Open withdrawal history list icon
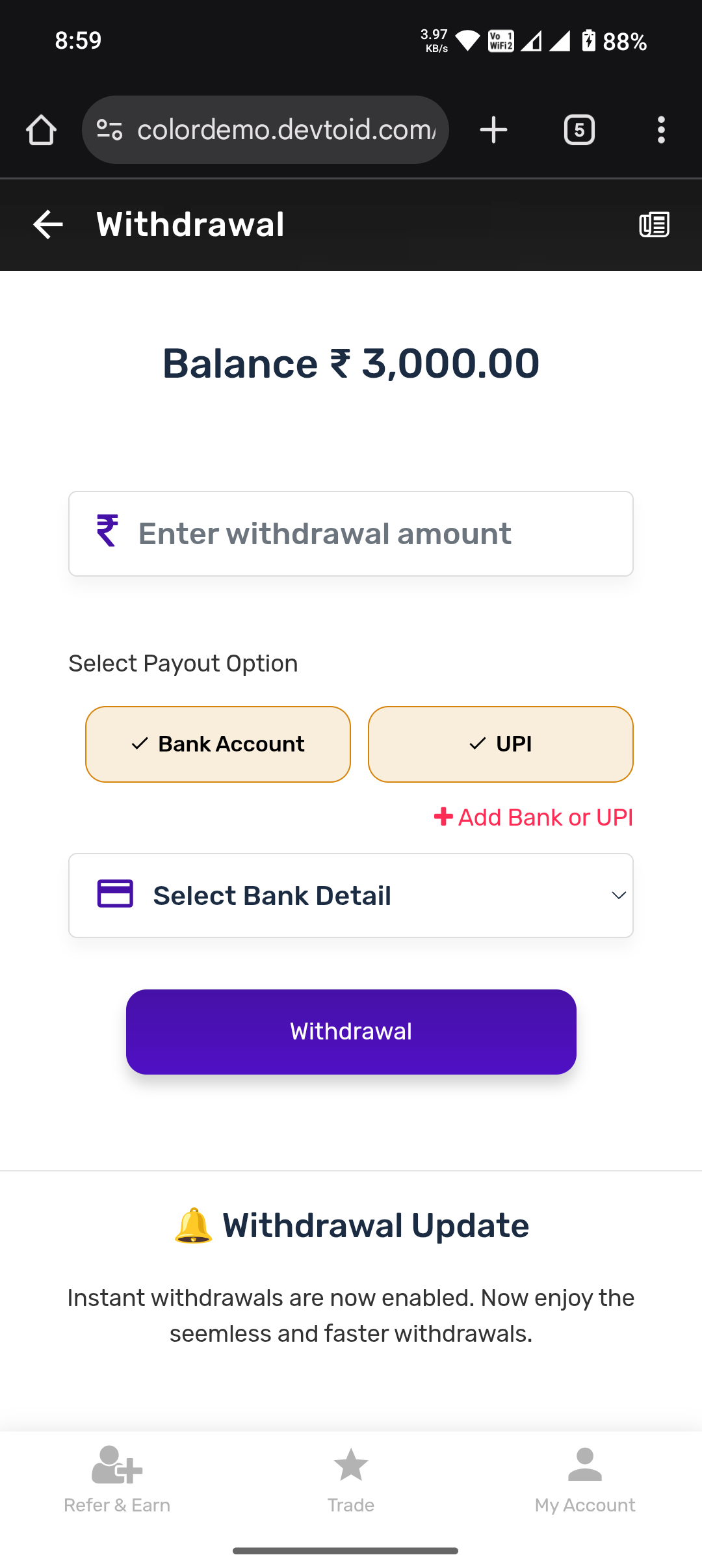Viewport: 702px width, 1568px height. pos(654,225)
